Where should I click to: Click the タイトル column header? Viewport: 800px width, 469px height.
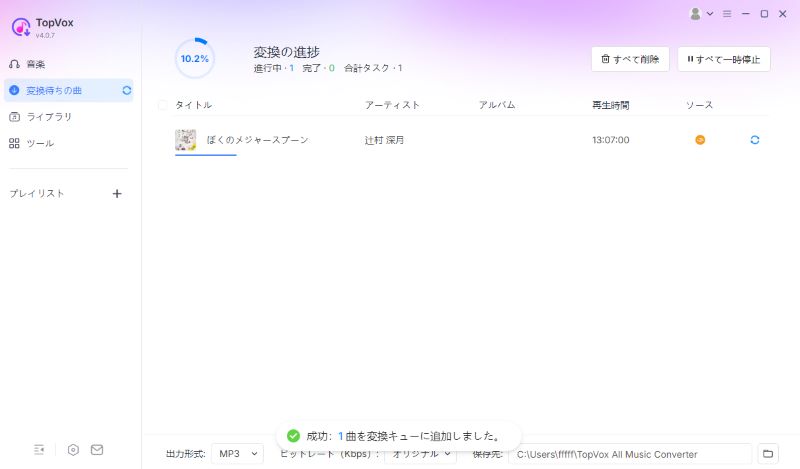(193, 105)
